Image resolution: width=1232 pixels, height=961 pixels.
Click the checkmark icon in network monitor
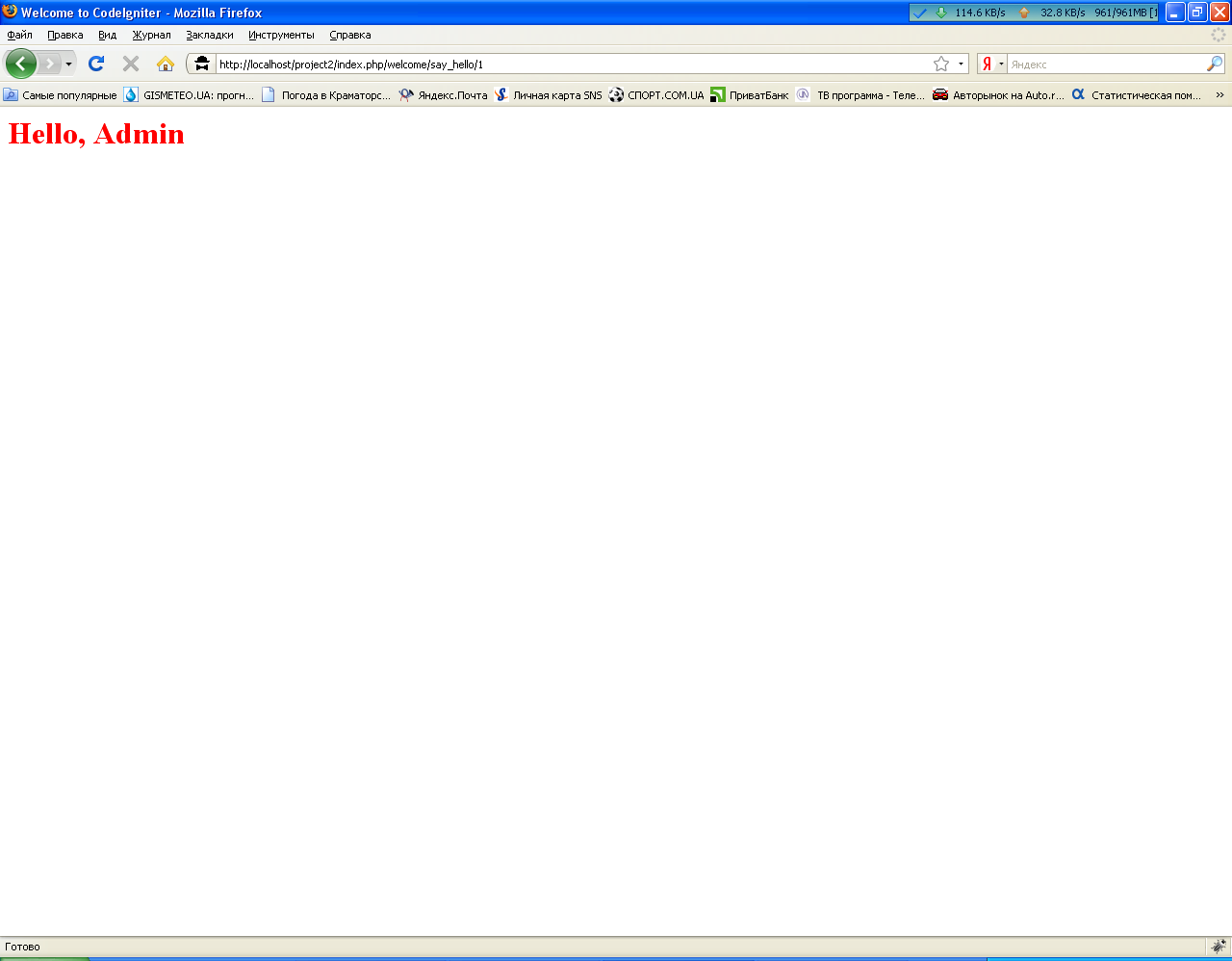tap(920, 13)
